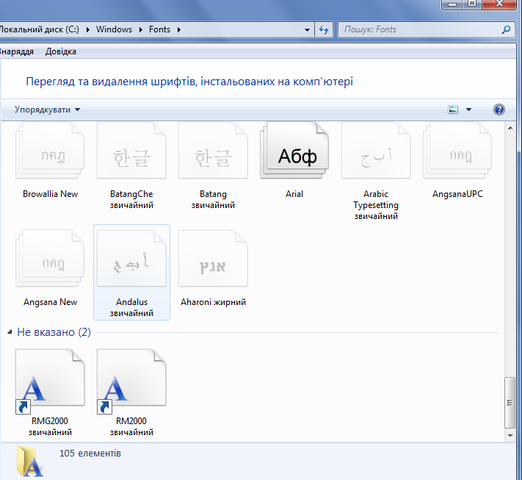This screenshot has height=480, width=522.
Task: Click the BatangChe звичайний label
Action: click(x=131, y=199)
